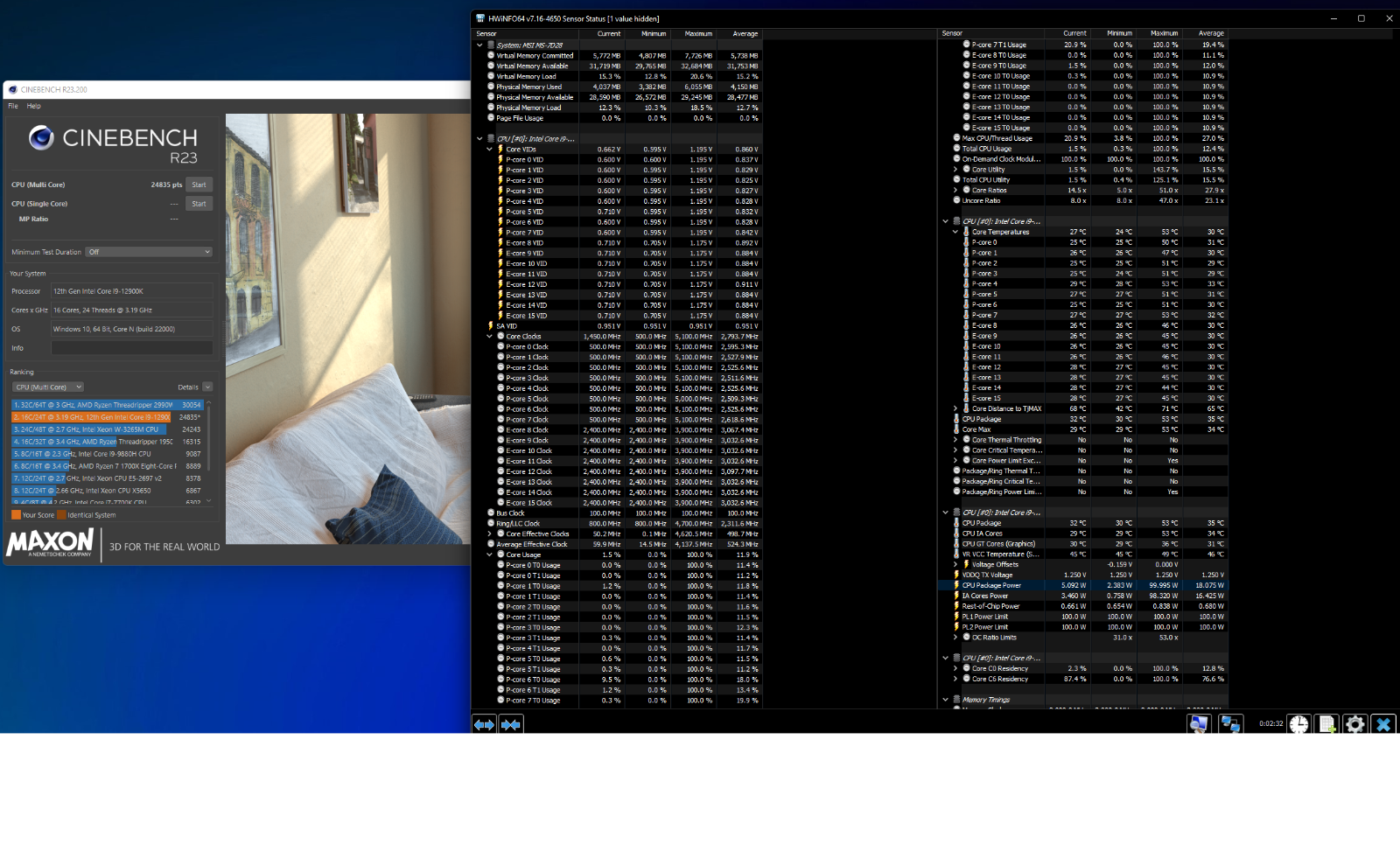Collapse the System: MSI MS-7D28 sensor group
This screenshot has width=1400, height=844.
point(479,45)
